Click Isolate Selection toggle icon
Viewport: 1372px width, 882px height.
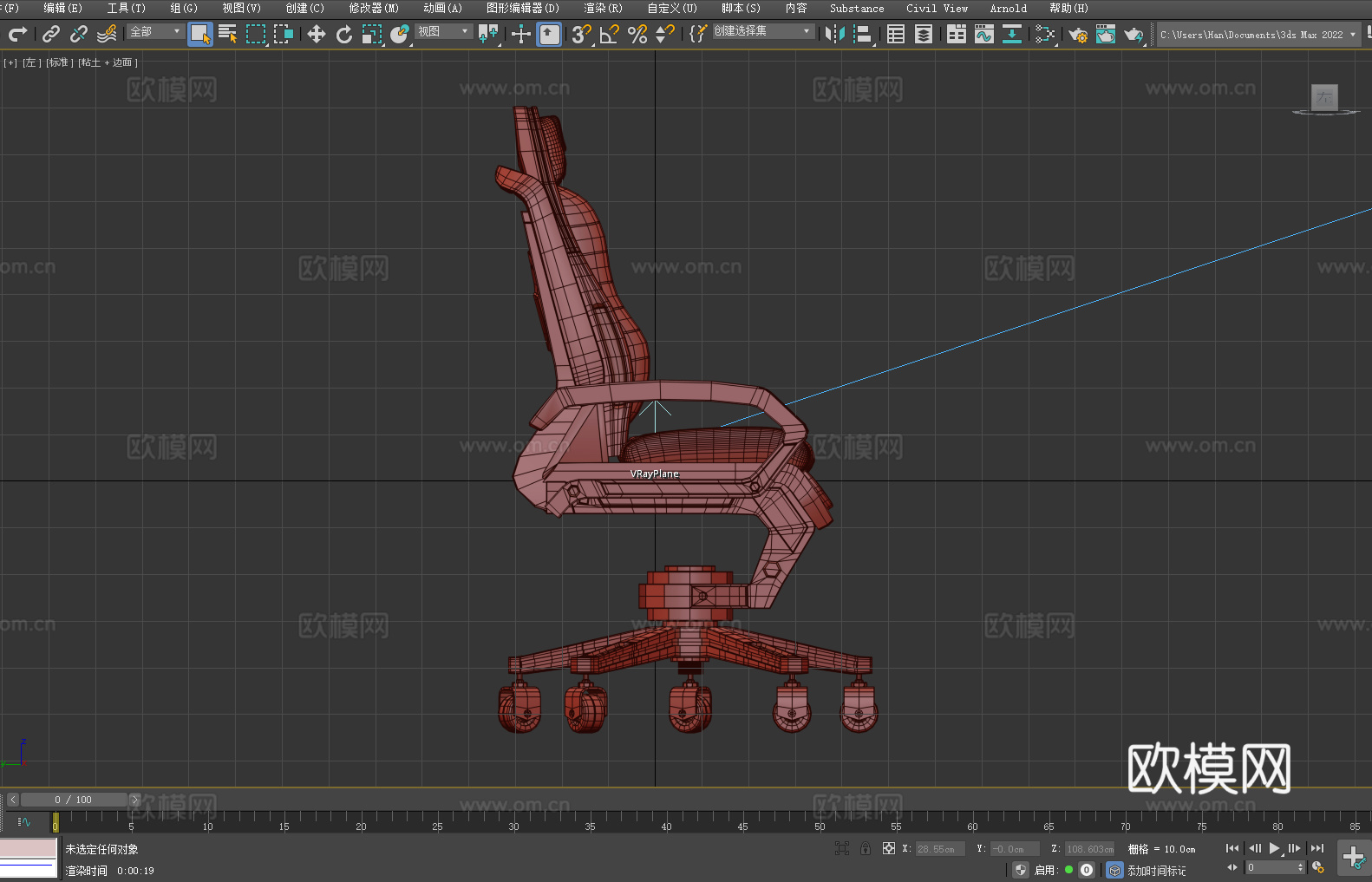(x=841, y=848)
